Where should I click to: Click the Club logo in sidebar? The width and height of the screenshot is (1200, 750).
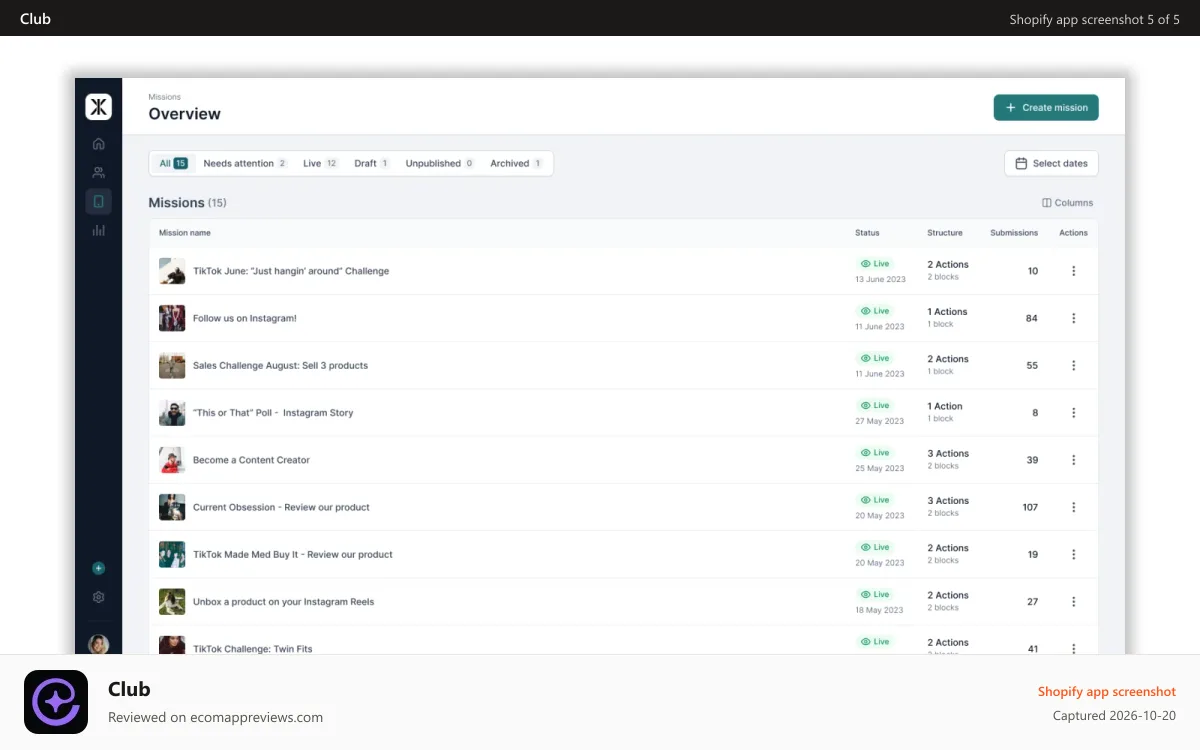coord(99,107)
